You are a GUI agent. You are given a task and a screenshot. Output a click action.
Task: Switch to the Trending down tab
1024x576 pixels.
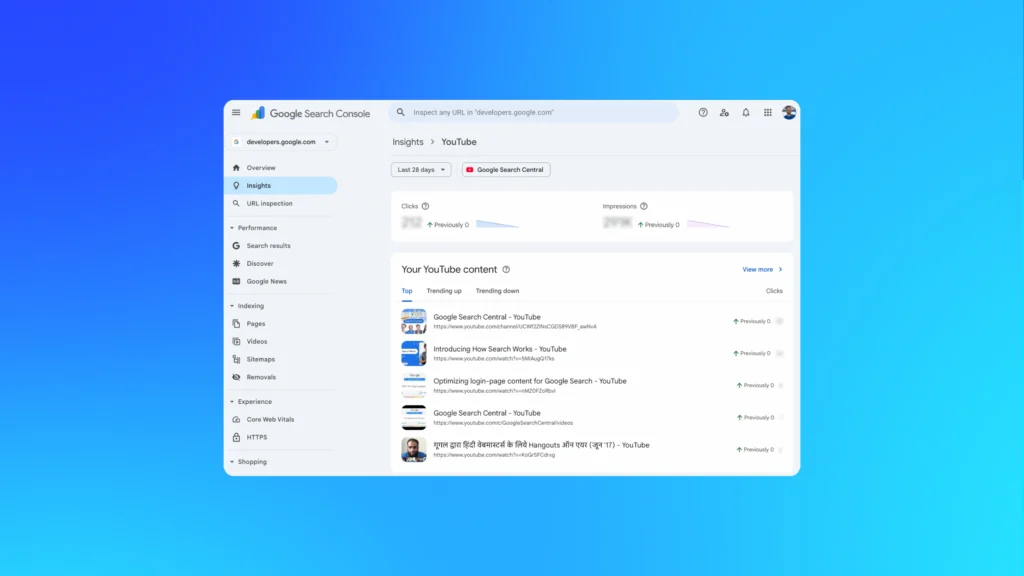pyautogui.click(x=498, y=291)
